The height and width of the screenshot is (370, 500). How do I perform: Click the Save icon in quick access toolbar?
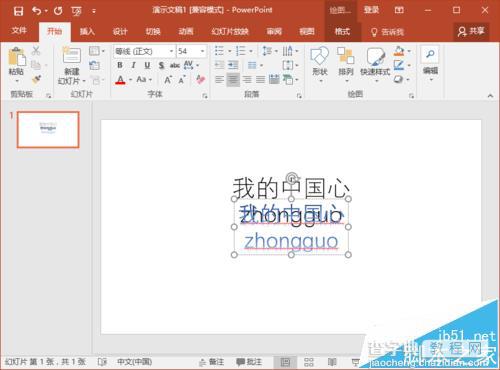pos(18,11)
